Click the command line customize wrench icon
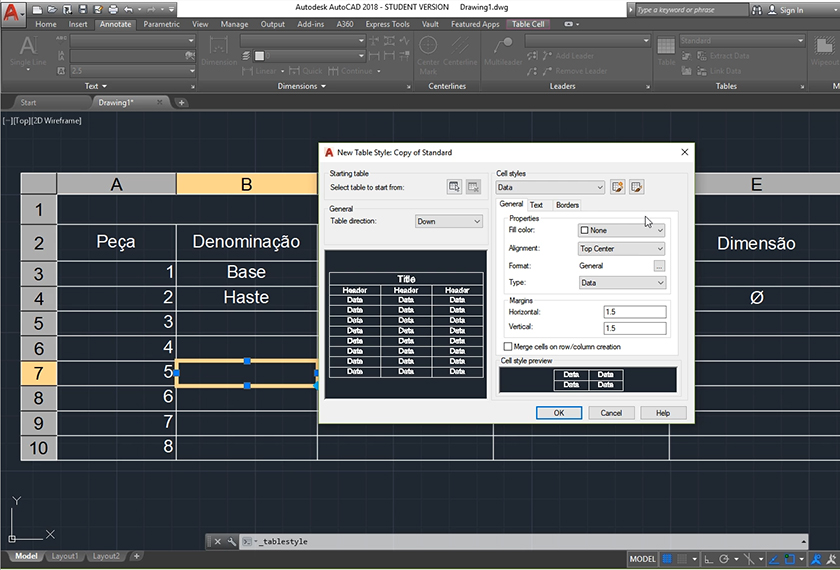The width and height of the screenshot is (840, 570). pos(231,541)
